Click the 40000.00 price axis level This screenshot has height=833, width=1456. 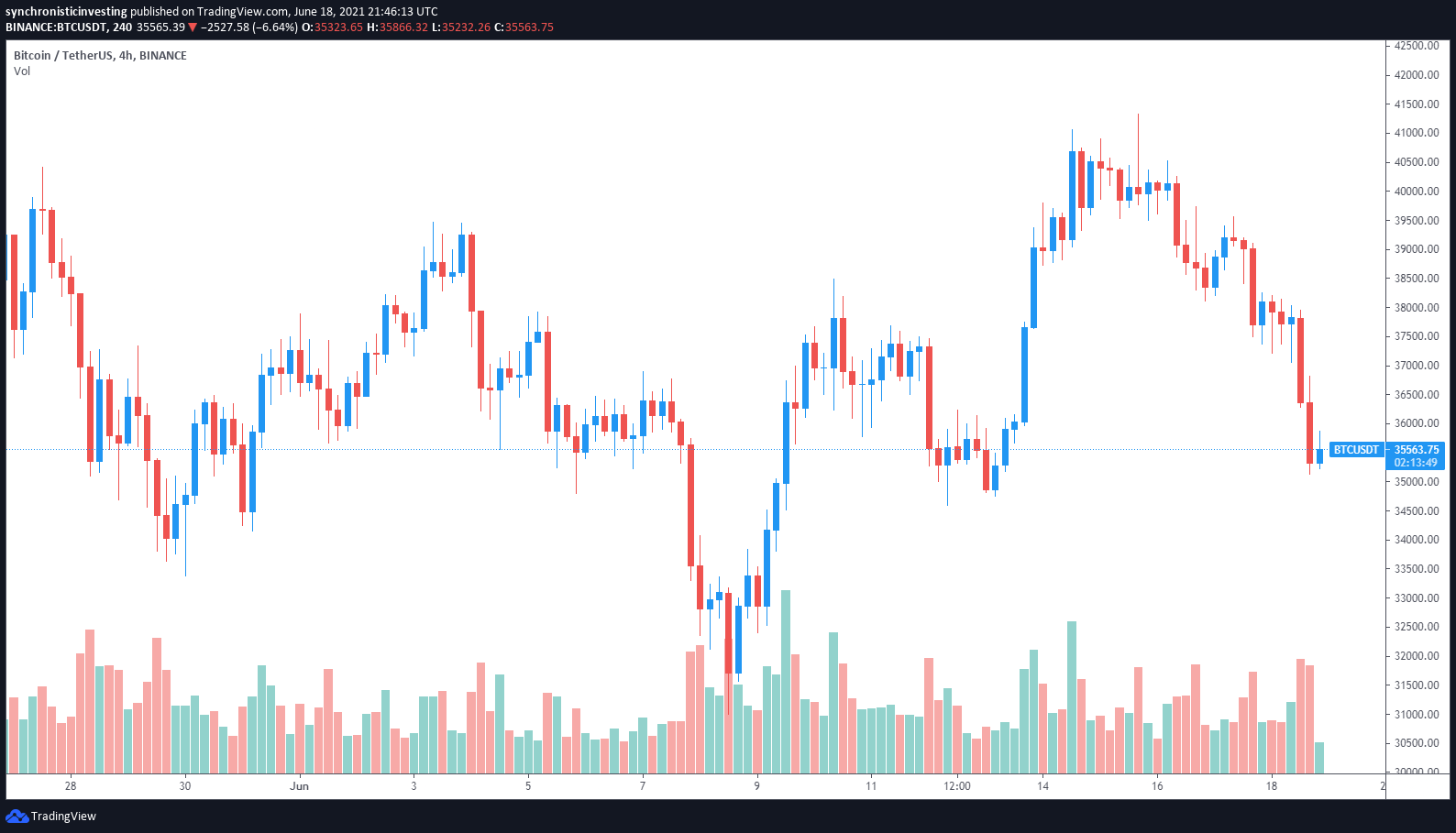(1417, 192)
